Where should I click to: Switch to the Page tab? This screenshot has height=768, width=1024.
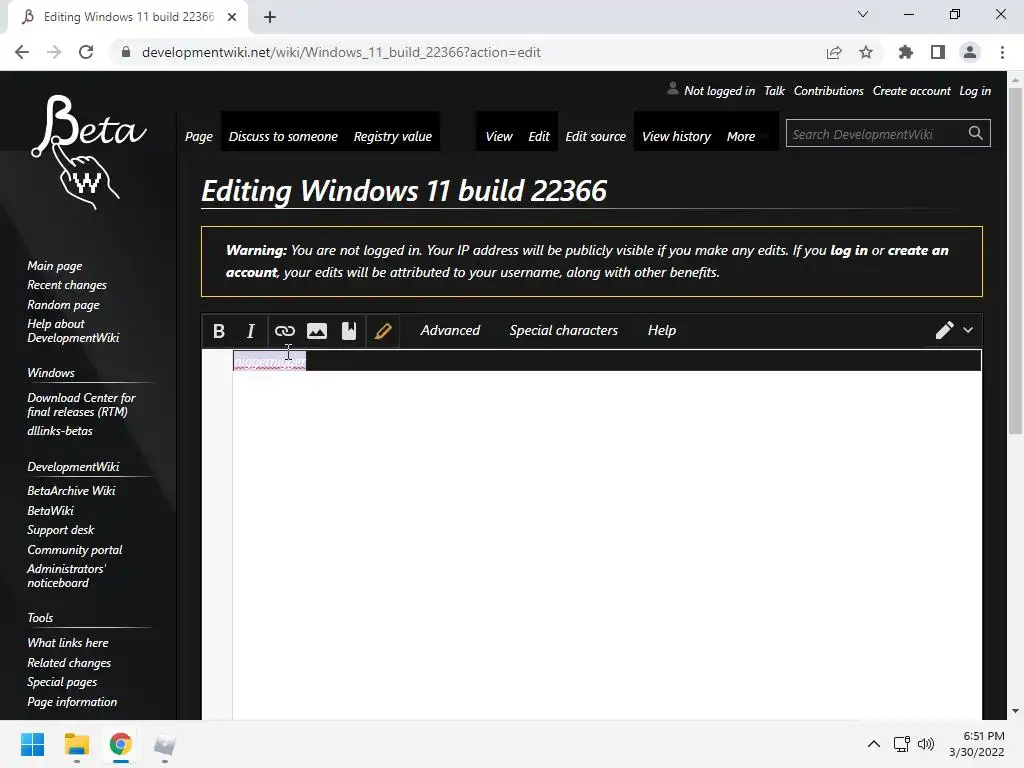[199, 136]
